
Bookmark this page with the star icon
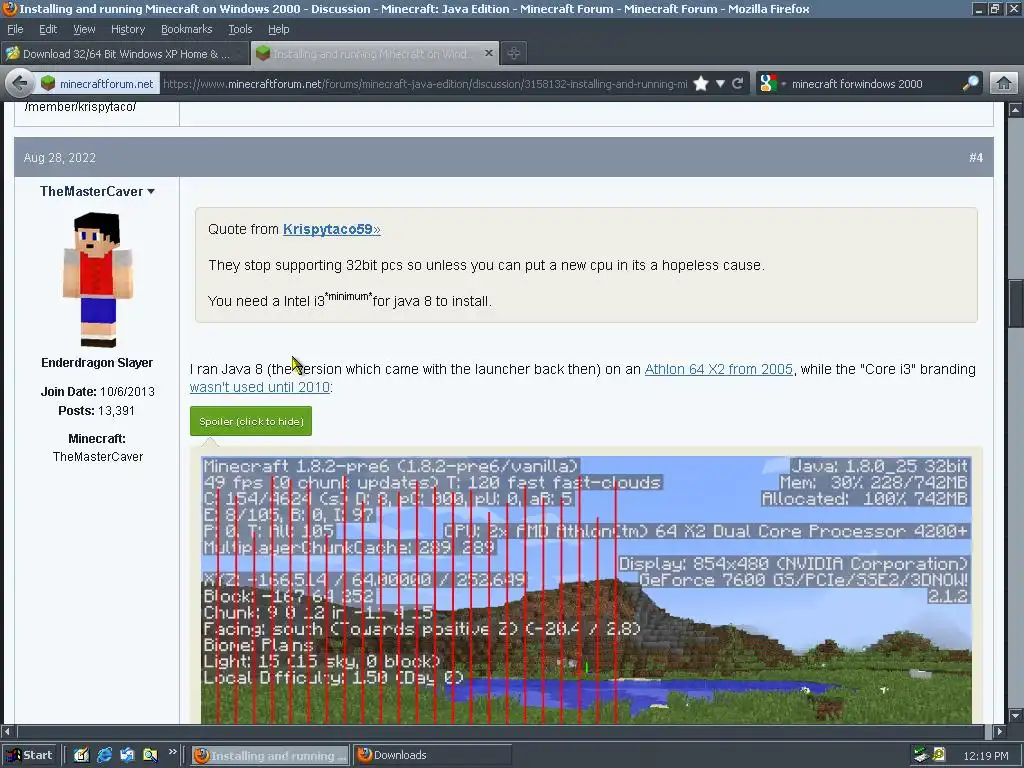tap(701, 84)
